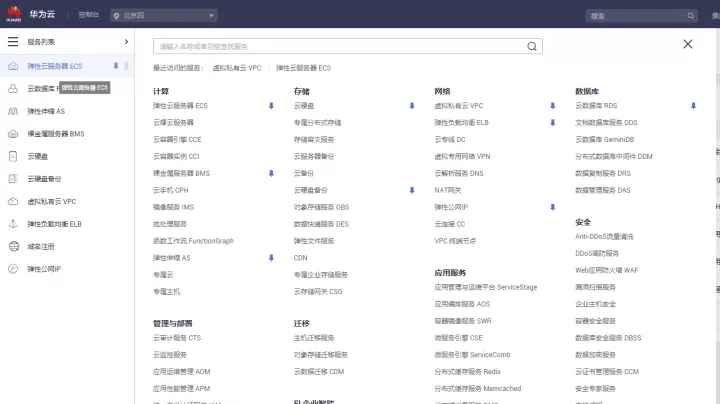Screen dimensions: 720x404
Task: Click the top header search box
Action: click(641, 16)
